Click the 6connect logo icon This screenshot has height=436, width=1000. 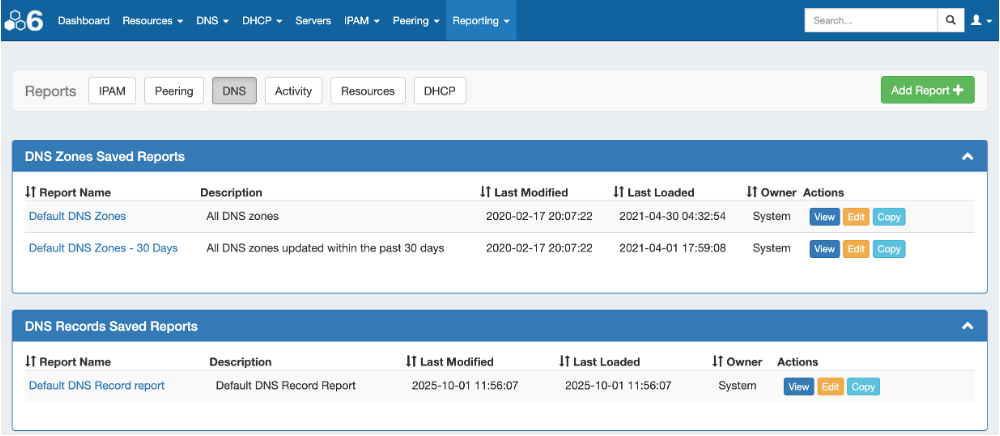pyautogui.click(x=24, y=20)
